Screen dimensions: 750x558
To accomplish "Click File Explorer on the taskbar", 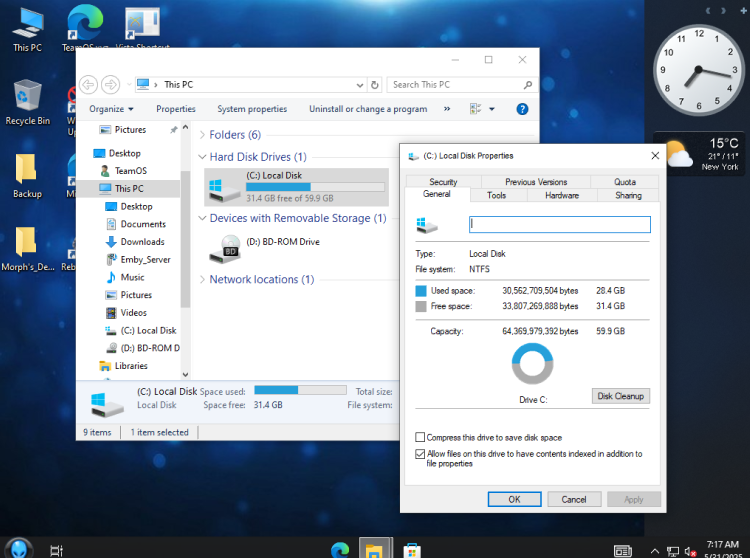I will 375,549.
